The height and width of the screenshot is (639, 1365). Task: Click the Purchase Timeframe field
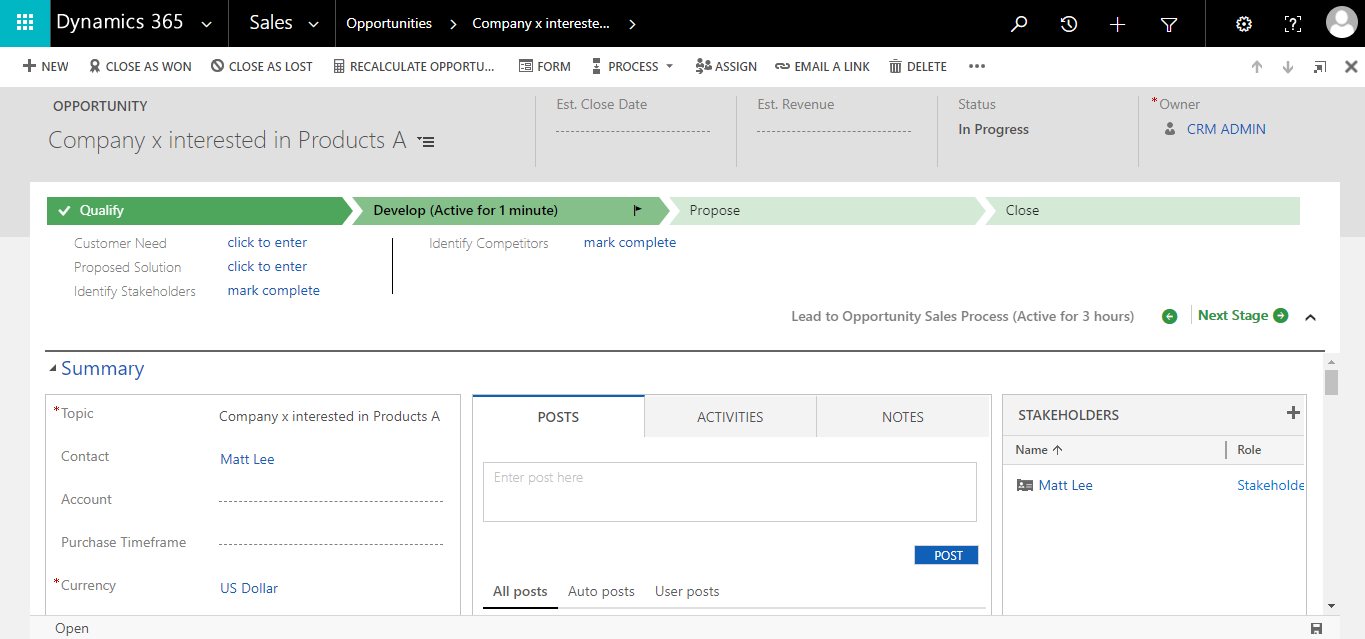click(331, 543)
